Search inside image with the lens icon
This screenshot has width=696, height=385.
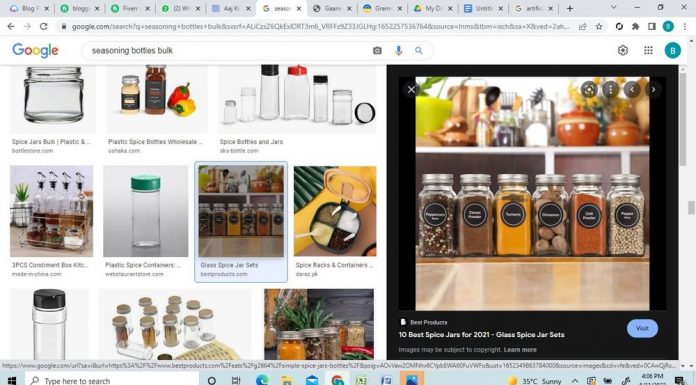click(589, 90)
